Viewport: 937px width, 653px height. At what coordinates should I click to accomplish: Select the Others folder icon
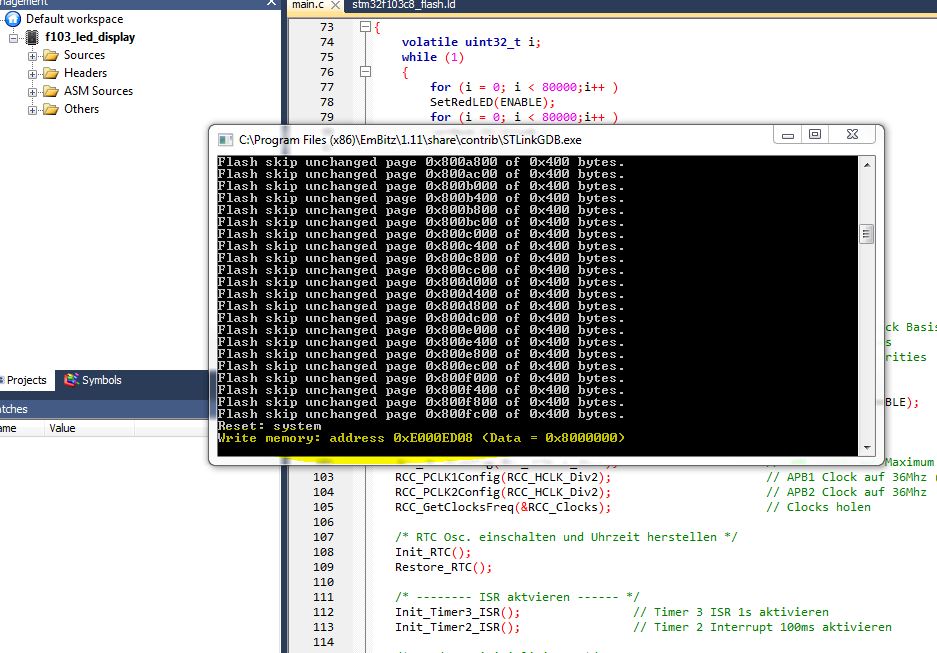click(51, 109)
